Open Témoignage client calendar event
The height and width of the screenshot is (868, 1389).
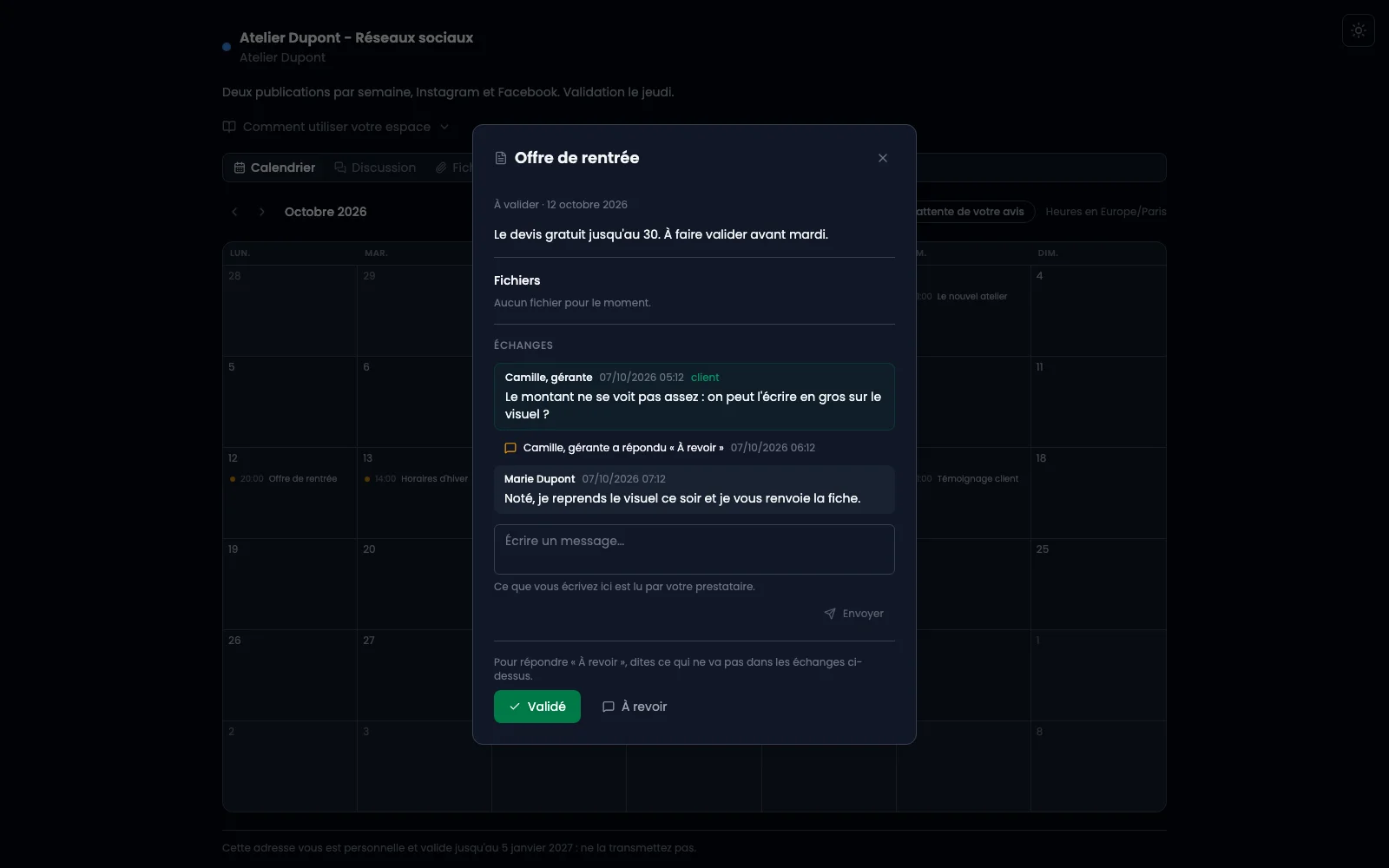968,479
